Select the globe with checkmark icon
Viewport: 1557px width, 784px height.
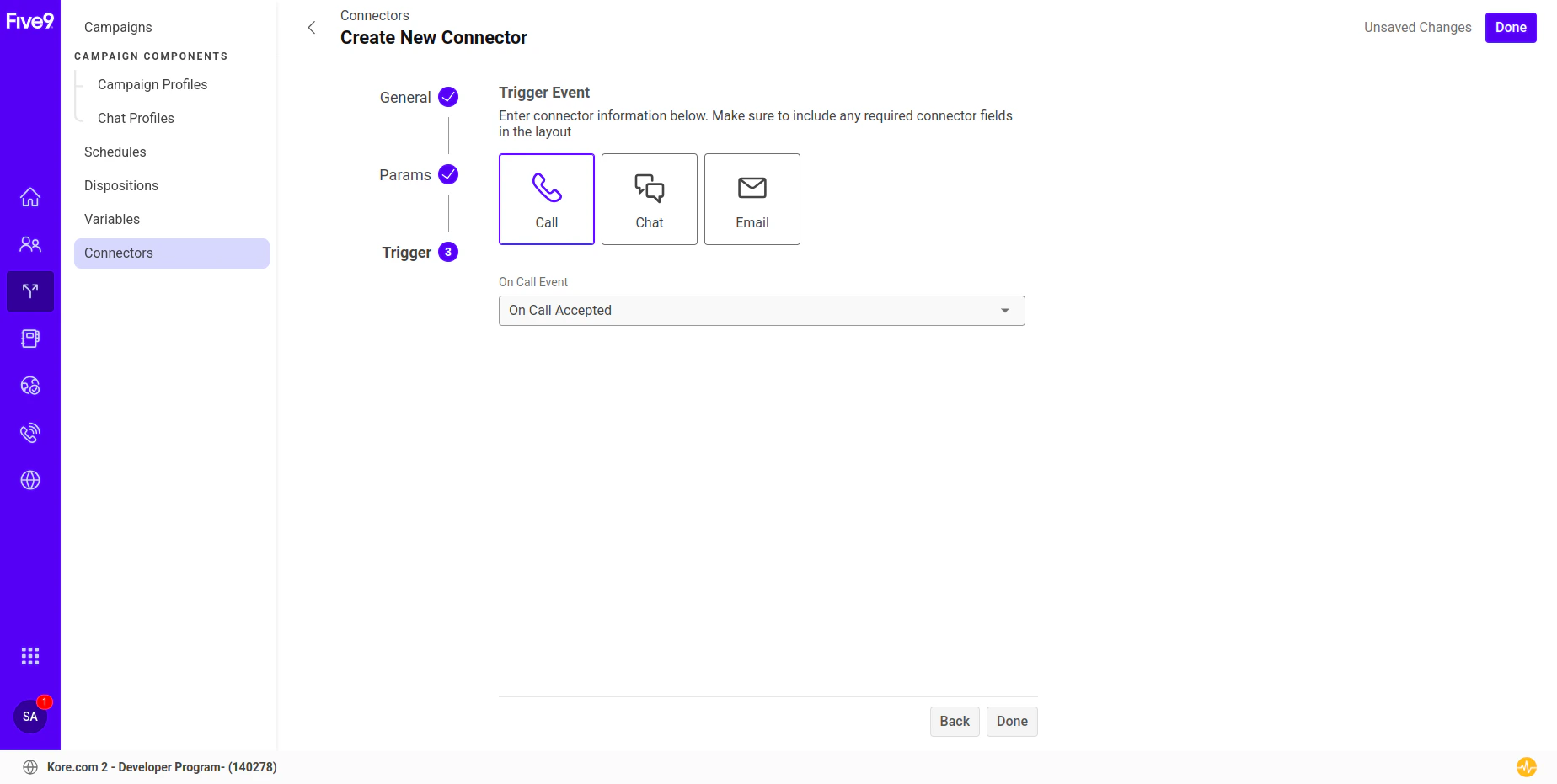(30, 386)
